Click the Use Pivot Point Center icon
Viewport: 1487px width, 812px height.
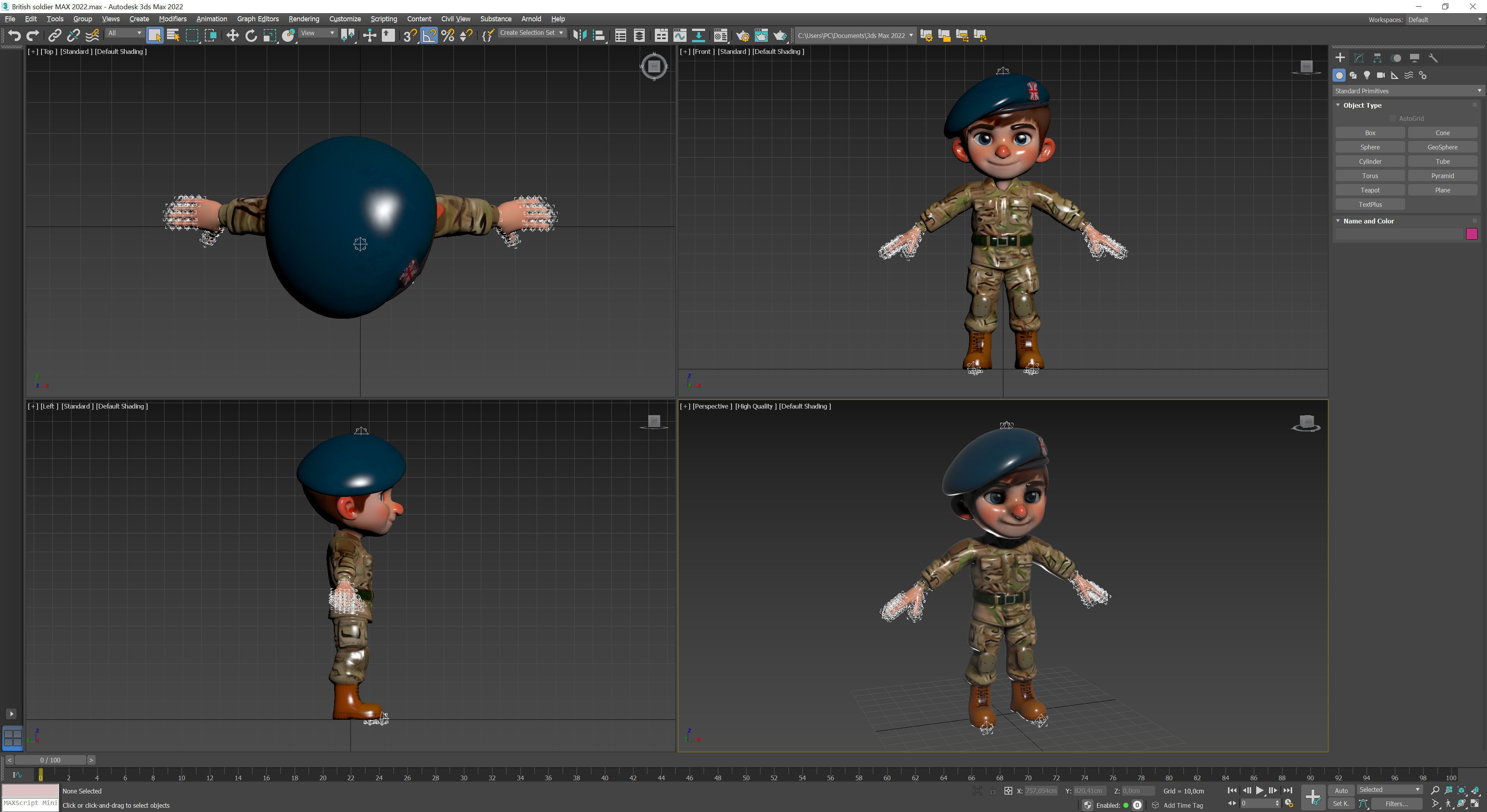pos(348,36)
